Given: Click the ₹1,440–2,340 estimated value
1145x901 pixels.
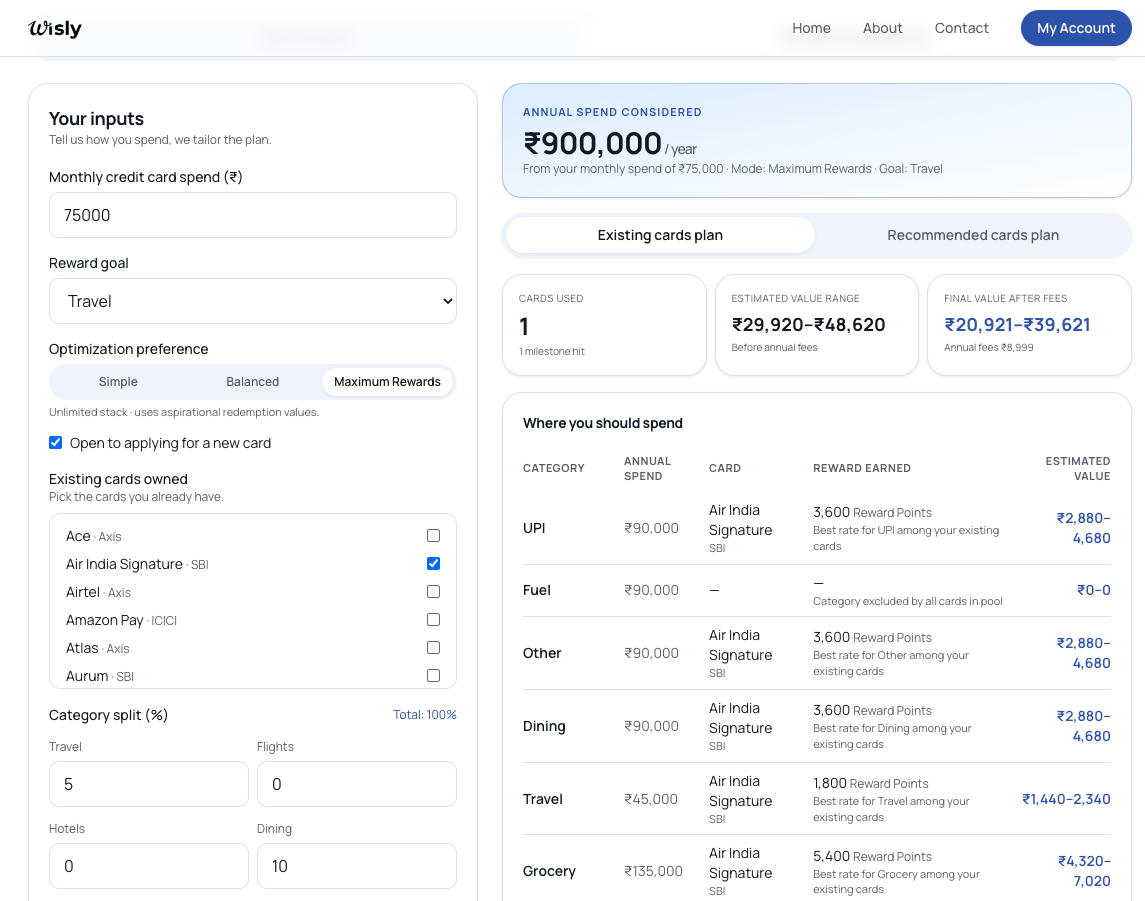Looking at the screenshot, I should coord(1066,799).
